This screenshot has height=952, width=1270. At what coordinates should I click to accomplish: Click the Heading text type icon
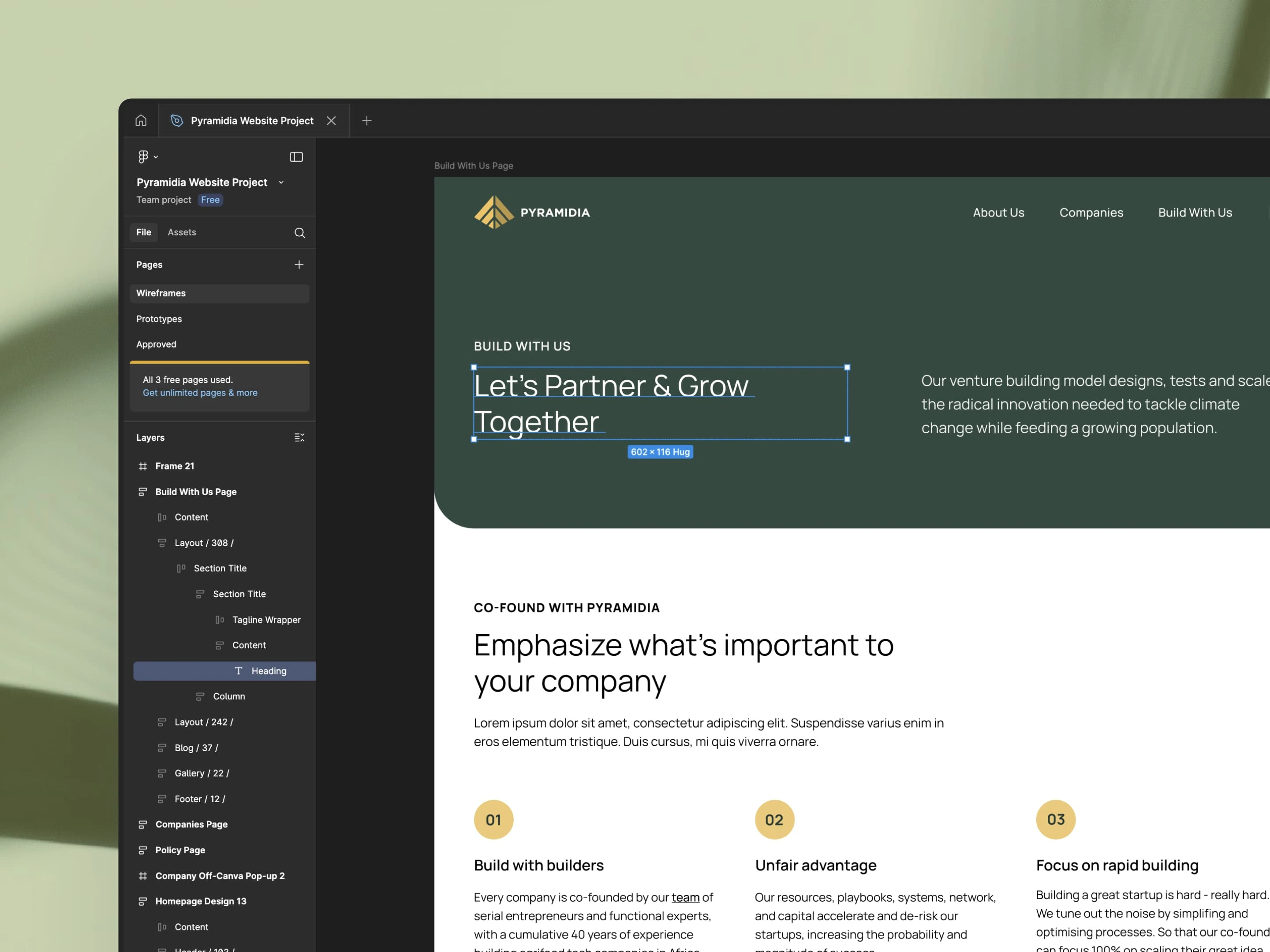coord(238,671)
